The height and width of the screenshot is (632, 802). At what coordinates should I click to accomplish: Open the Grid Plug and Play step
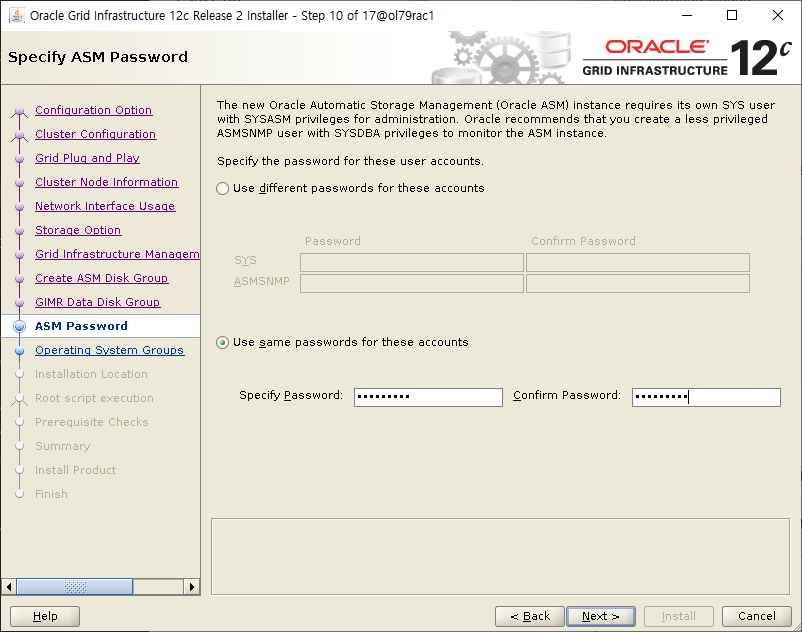pyautogui.click(x=87, y=158)
